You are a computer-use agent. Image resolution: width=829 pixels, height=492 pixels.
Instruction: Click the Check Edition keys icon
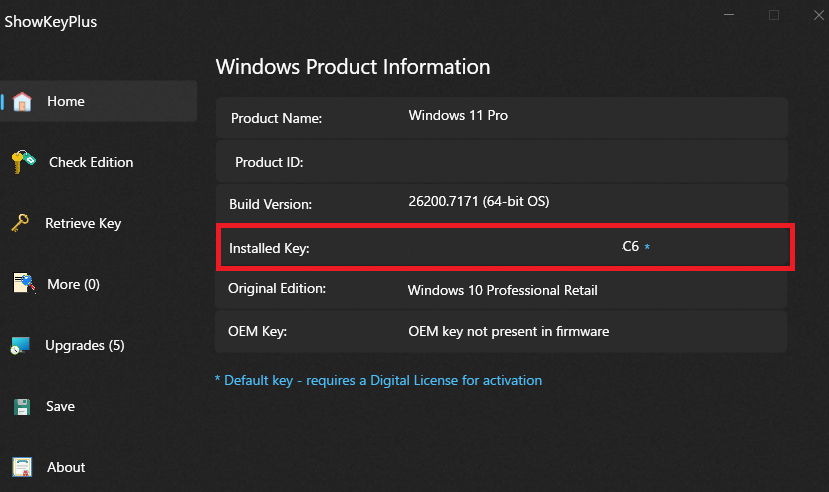click(x=23, y=162)
